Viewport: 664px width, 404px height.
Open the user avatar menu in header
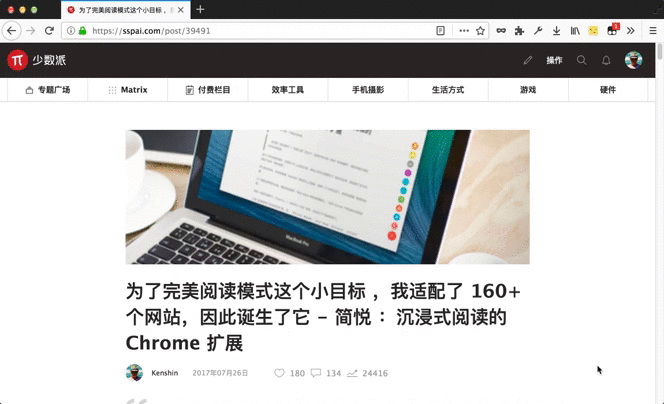pyautogui.click(x=634, y=60)
